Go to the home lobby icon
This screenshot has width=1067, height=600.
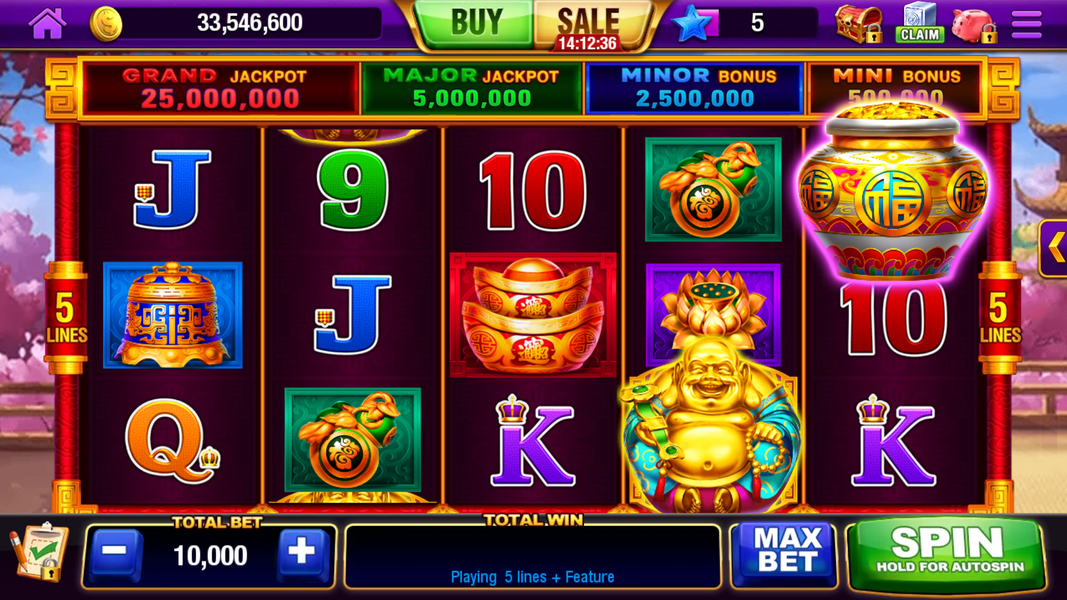coord(47,23)
